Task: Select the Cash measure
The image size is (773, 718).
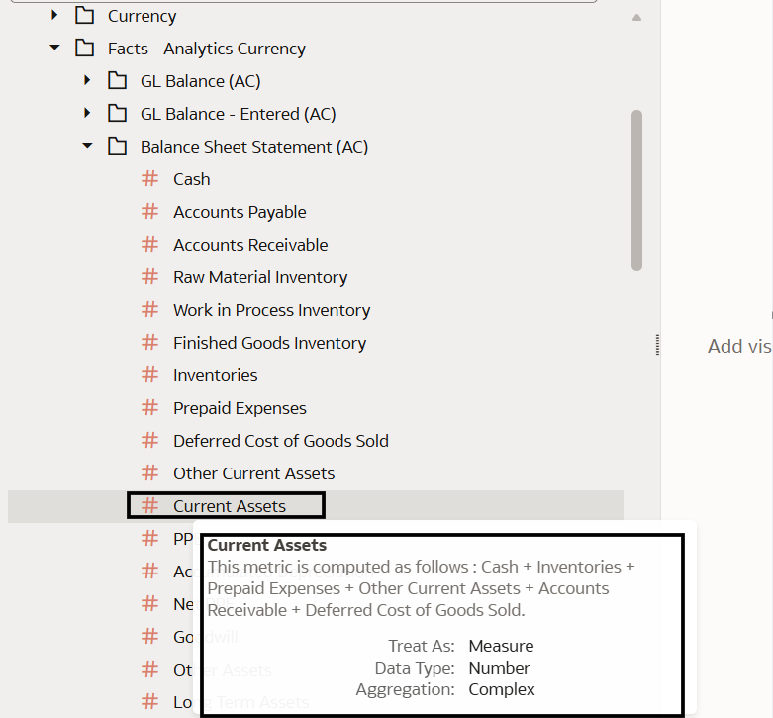Action: click(192, 179)
